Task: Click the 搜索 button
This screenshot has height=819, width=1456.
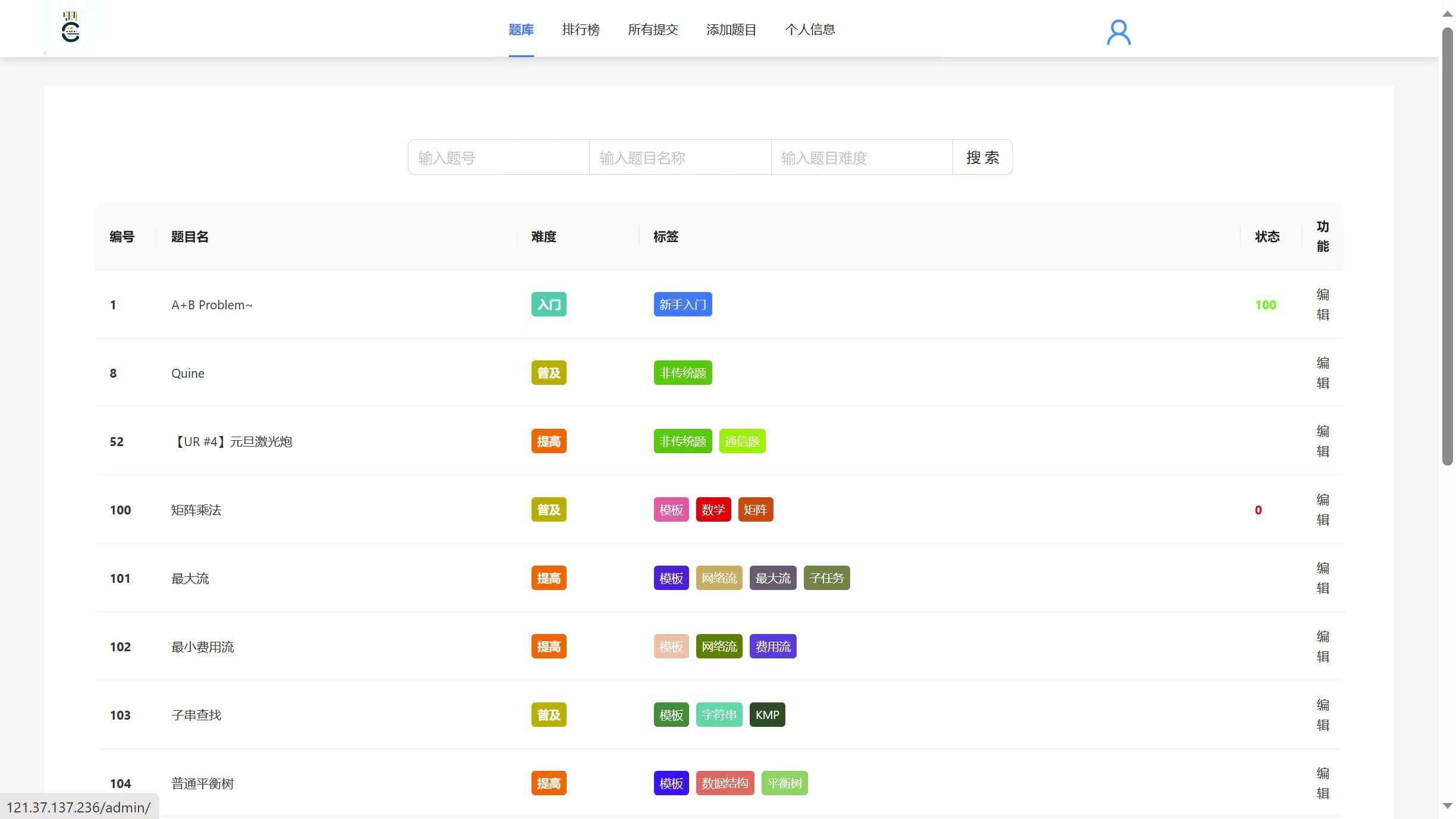Action: pyautogui.click(x=983, y=158)
